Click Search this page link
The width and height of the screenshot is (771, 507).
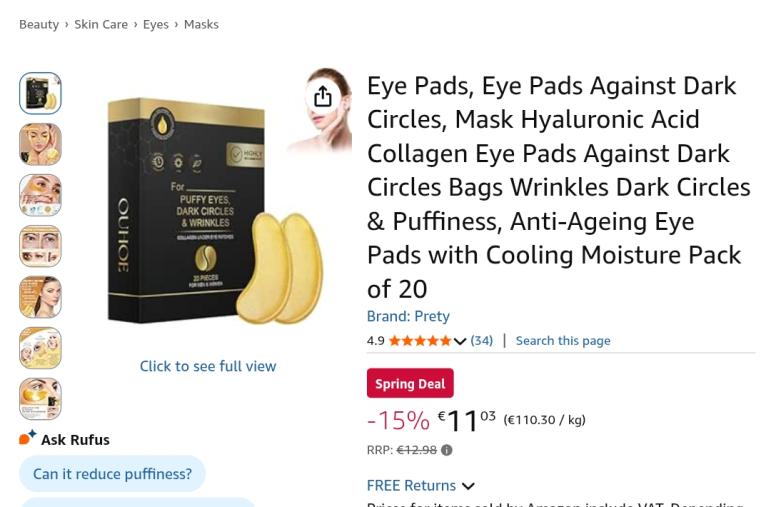pos(563,341)
